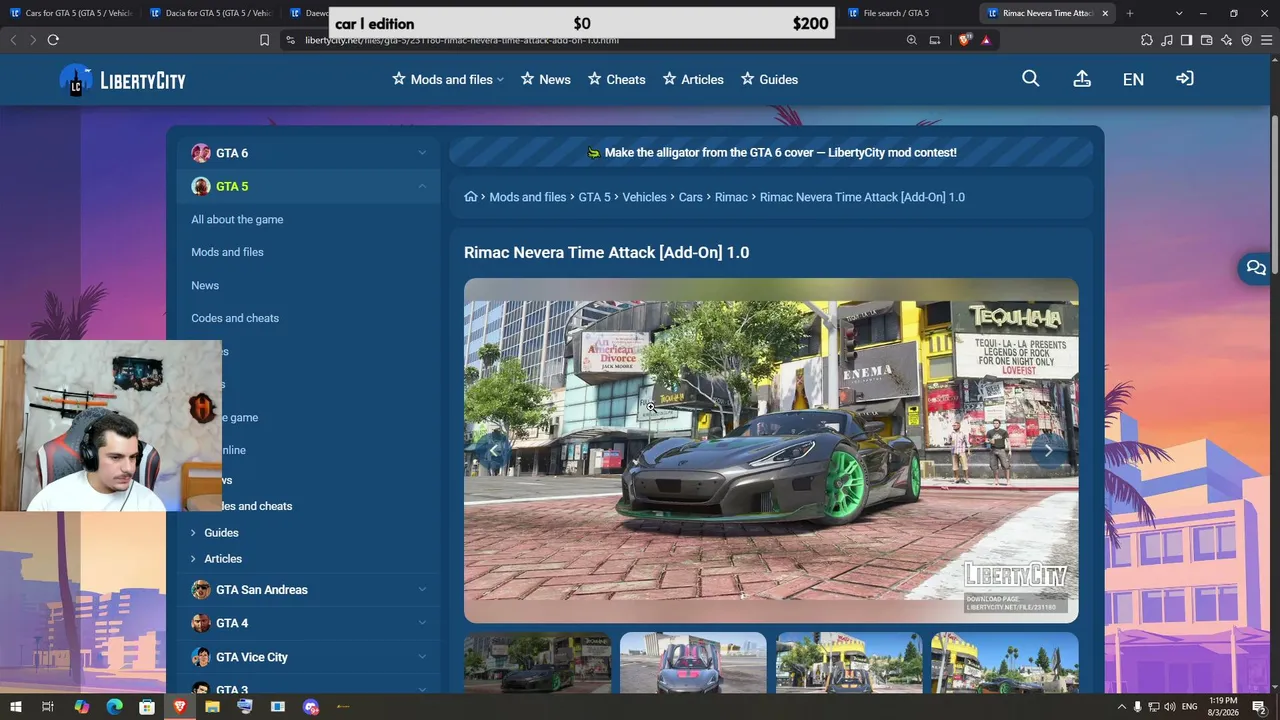Open the Articles menu item in header
1280x720 pixels.
coord(693,79)
